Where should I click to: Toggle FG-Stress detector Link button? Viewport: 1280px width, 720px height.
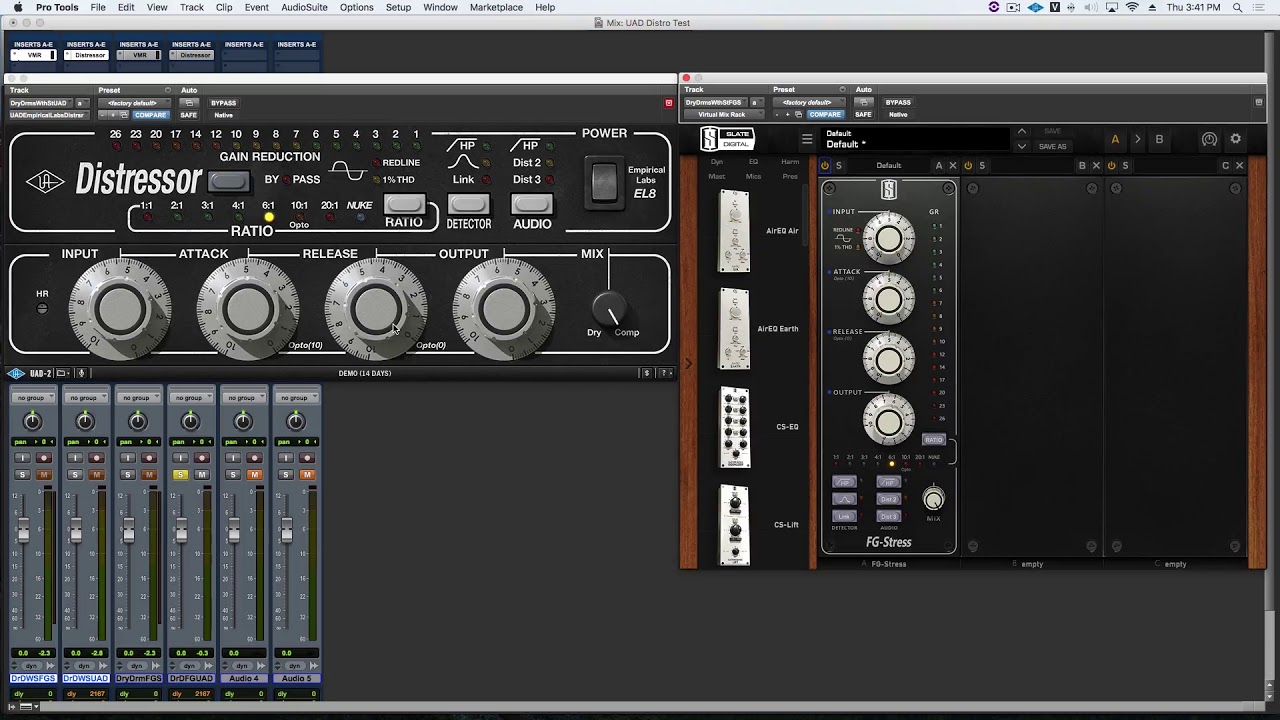click(844, 516)
